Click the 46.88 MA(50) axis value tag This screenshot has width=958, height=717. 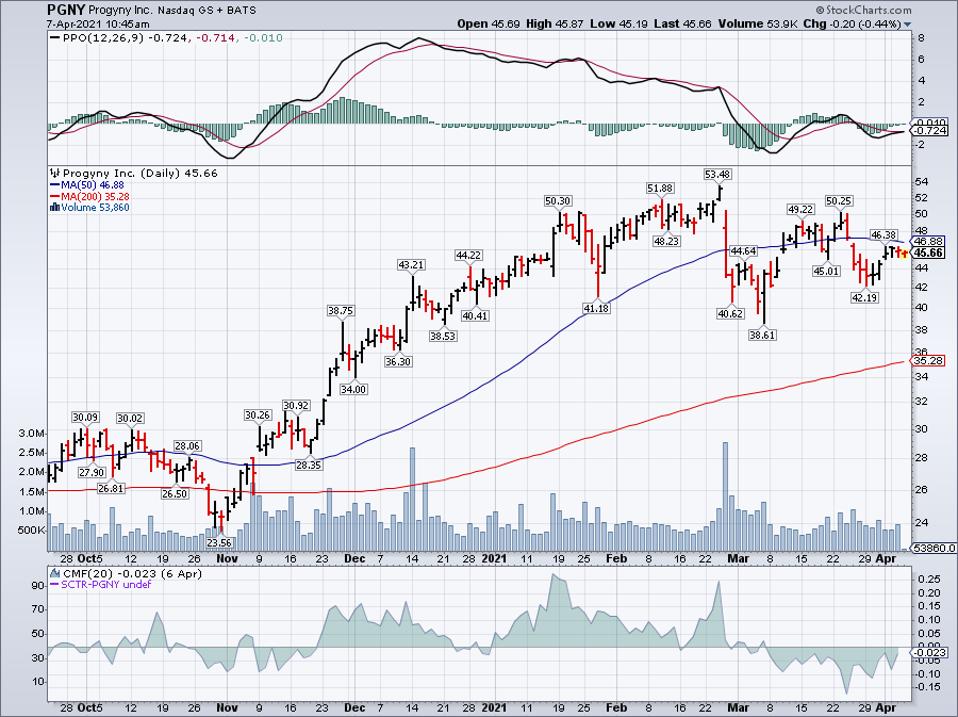pos(929,241)
